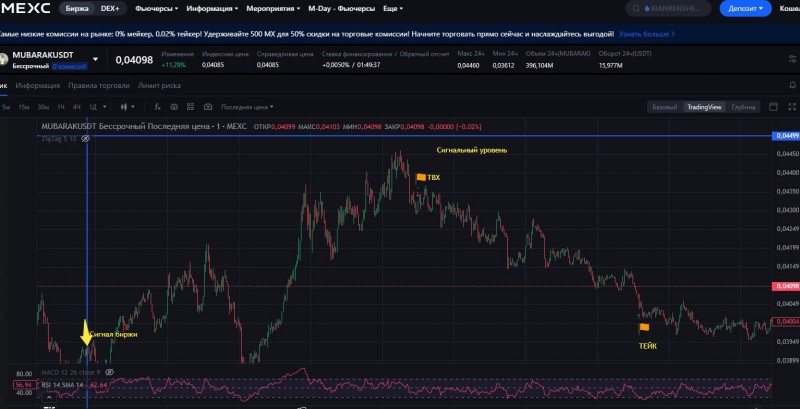The height and width of the screenshot is (409, 800).
Task: Open the Фьючерсы menu
Action: point(157,9)
